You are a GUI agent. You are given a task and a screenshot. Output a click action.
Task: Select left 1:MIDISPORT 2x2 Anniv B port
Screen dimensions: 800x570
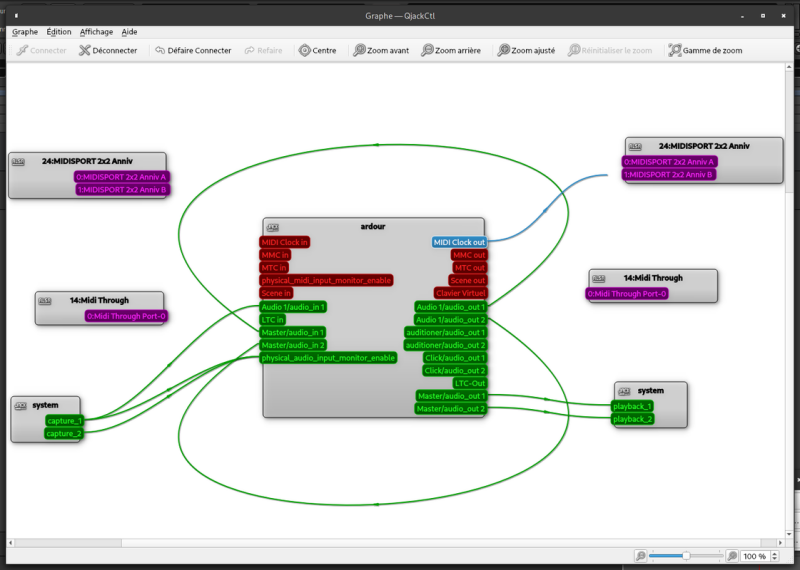[x=122, y=190]
